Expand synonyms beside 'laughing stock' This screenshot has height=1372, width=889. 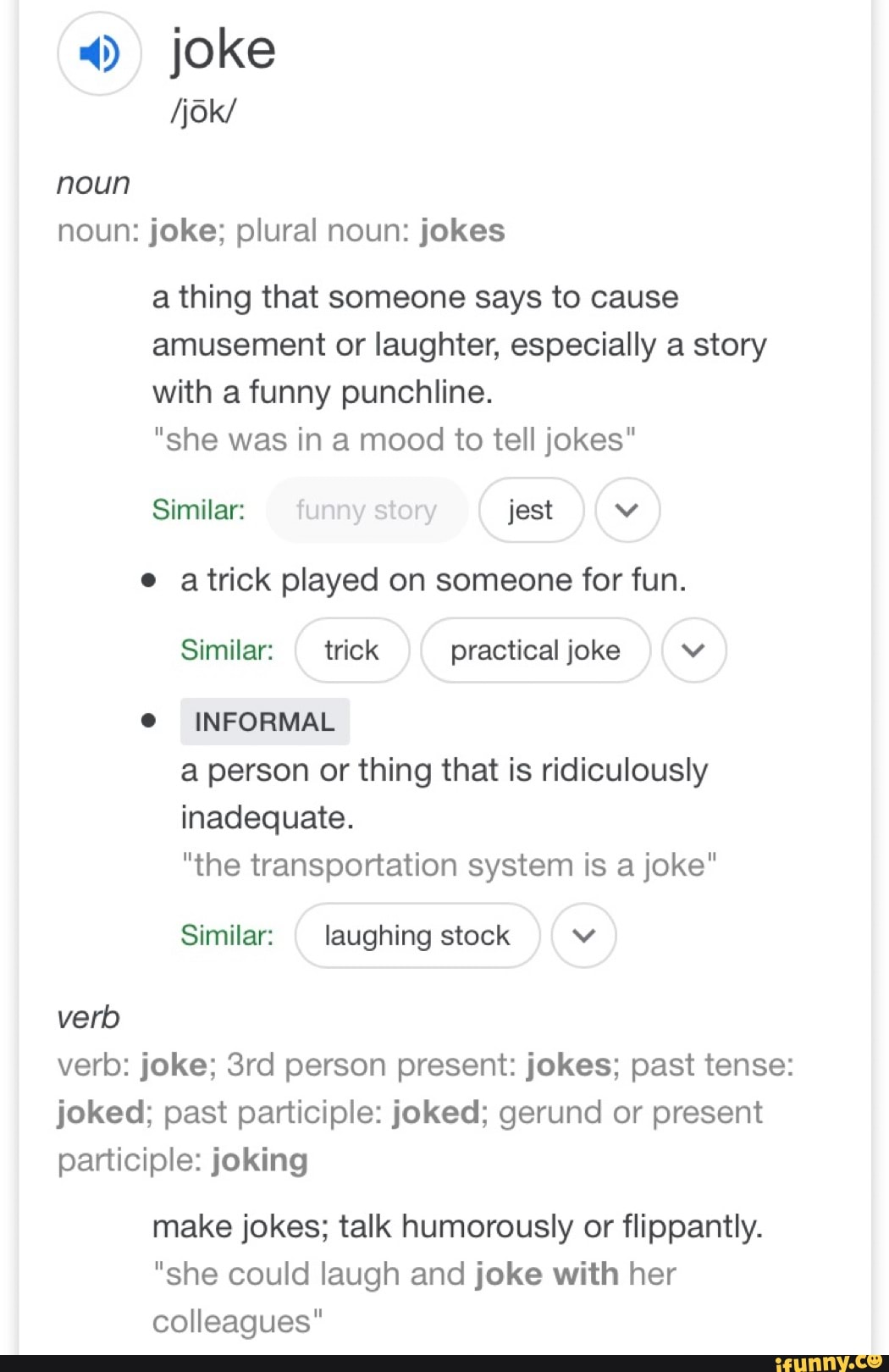tap(583, 935)
